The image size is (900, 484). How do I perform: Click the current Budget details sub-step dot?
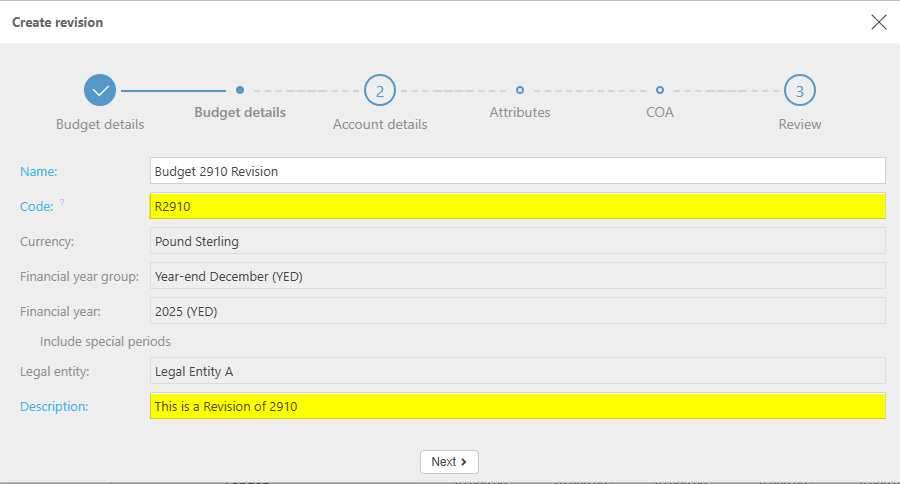pos(240,90)
